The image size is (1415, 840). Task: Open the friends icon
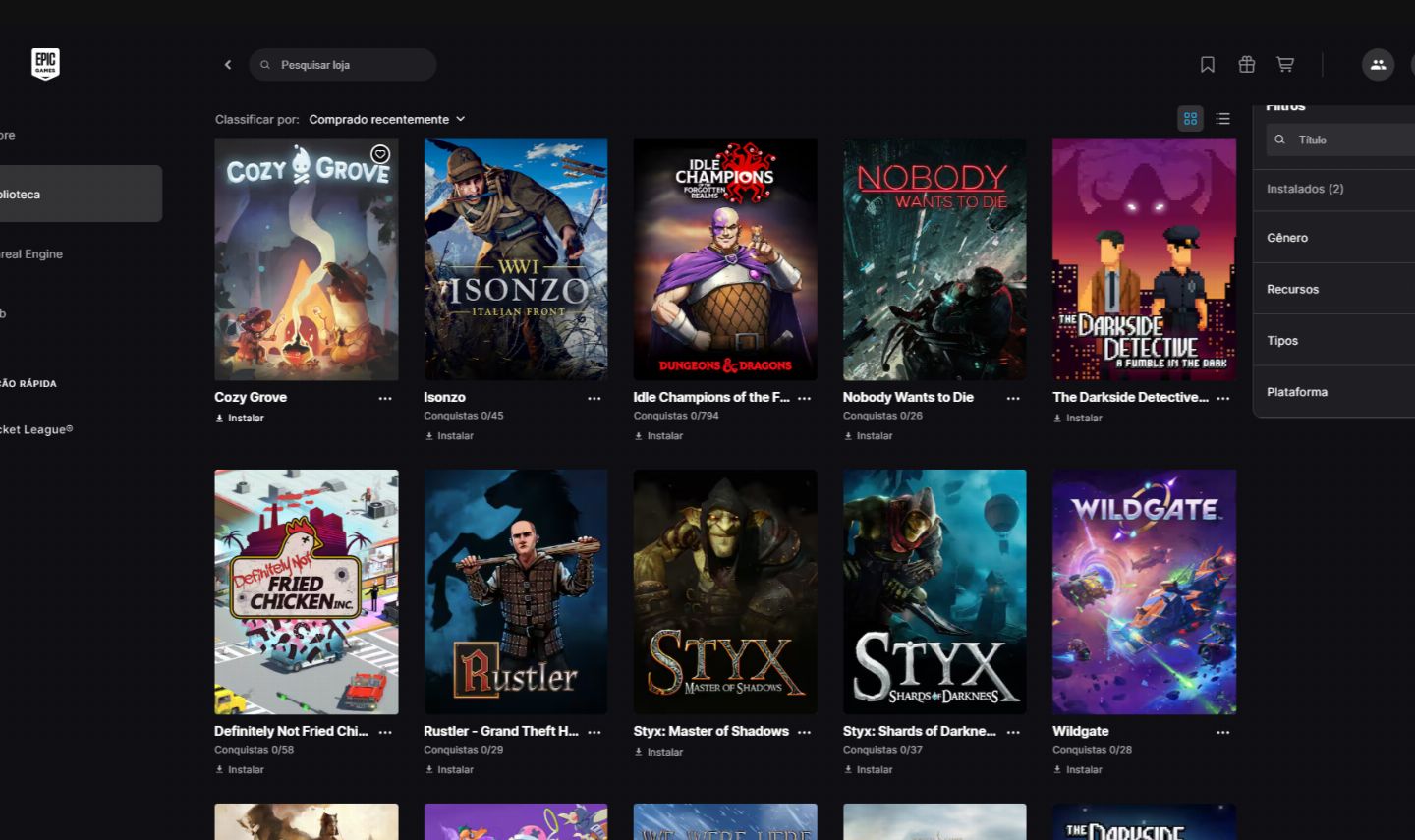coord(1378,65)
